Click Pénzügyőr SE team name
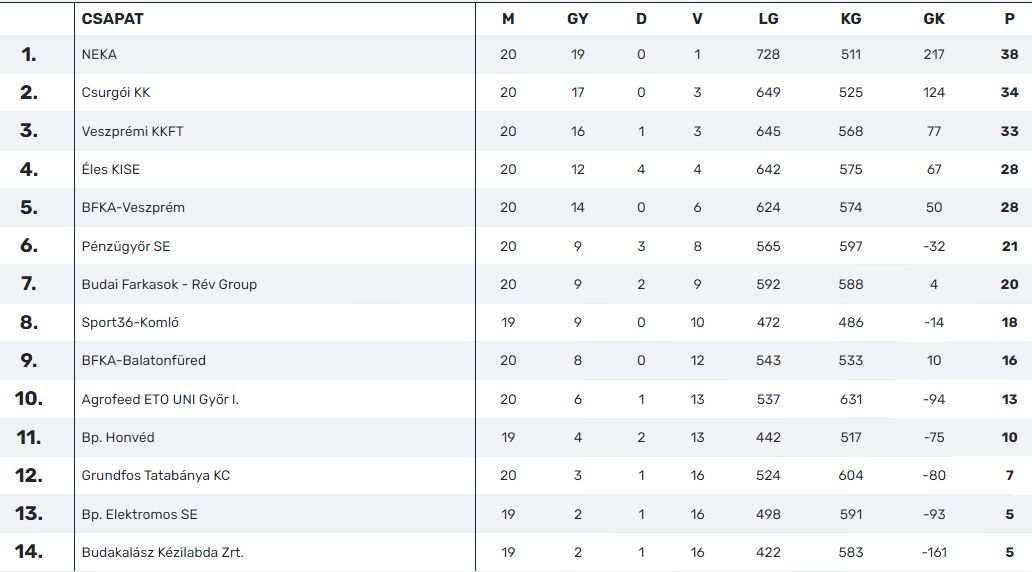The height and width of the screenshot is (572, 1032). tap(126, 246)
